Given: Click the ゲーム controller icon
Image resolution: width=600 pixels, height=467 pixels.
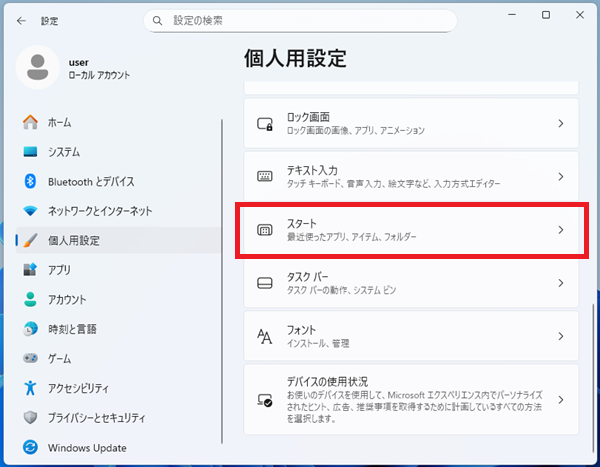Looking at the screenshot, I should [x=30, y=358].
